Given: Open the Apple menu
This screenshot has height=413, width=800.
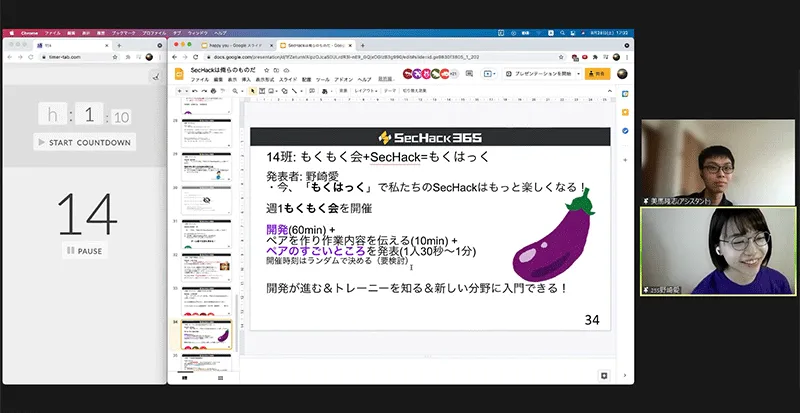Looking at the screenshot, I should pyautogui.click(x=11, y=33).
